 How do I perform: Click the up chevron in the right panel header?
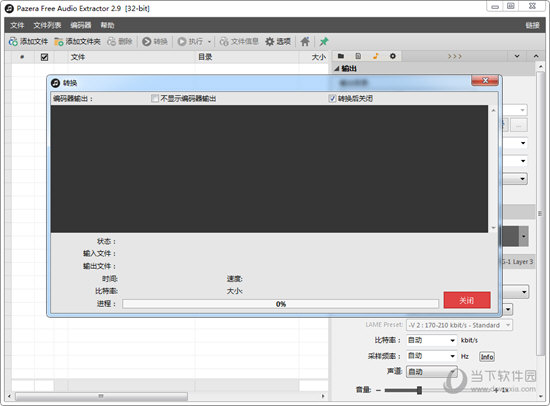pos(536,56)
